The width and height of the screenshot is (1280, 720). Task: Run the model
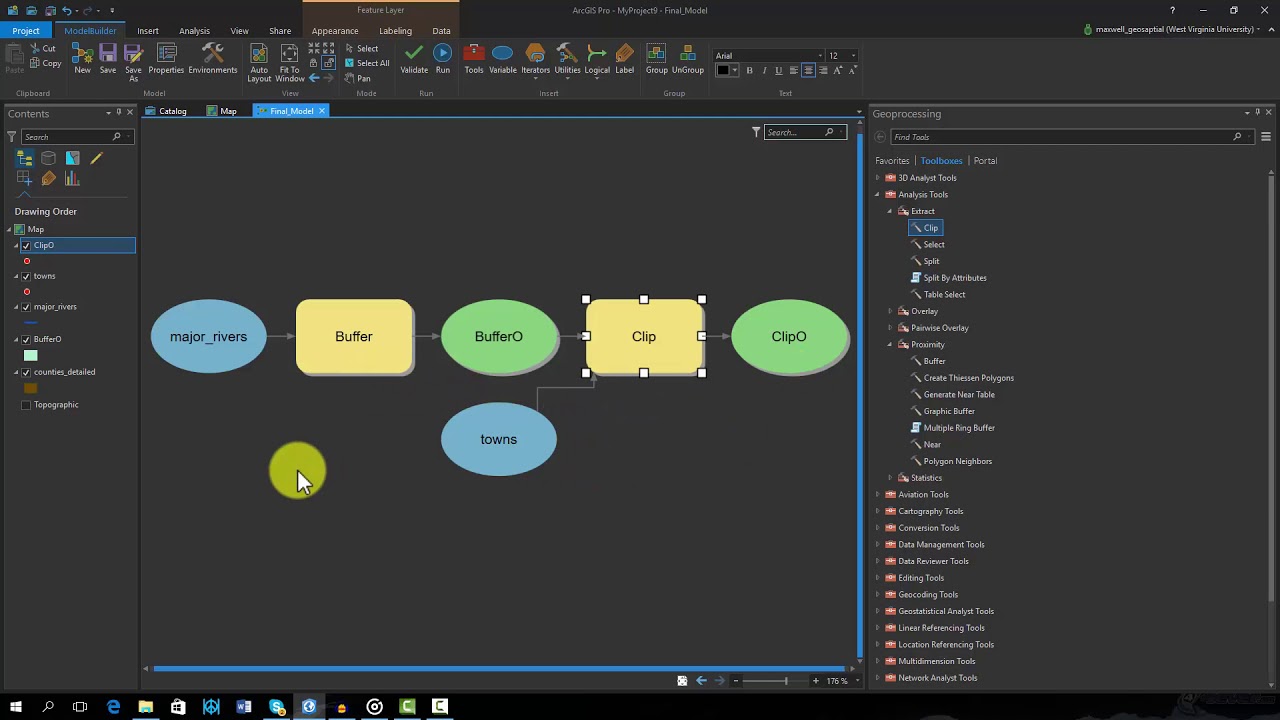[x=443, y=59]
